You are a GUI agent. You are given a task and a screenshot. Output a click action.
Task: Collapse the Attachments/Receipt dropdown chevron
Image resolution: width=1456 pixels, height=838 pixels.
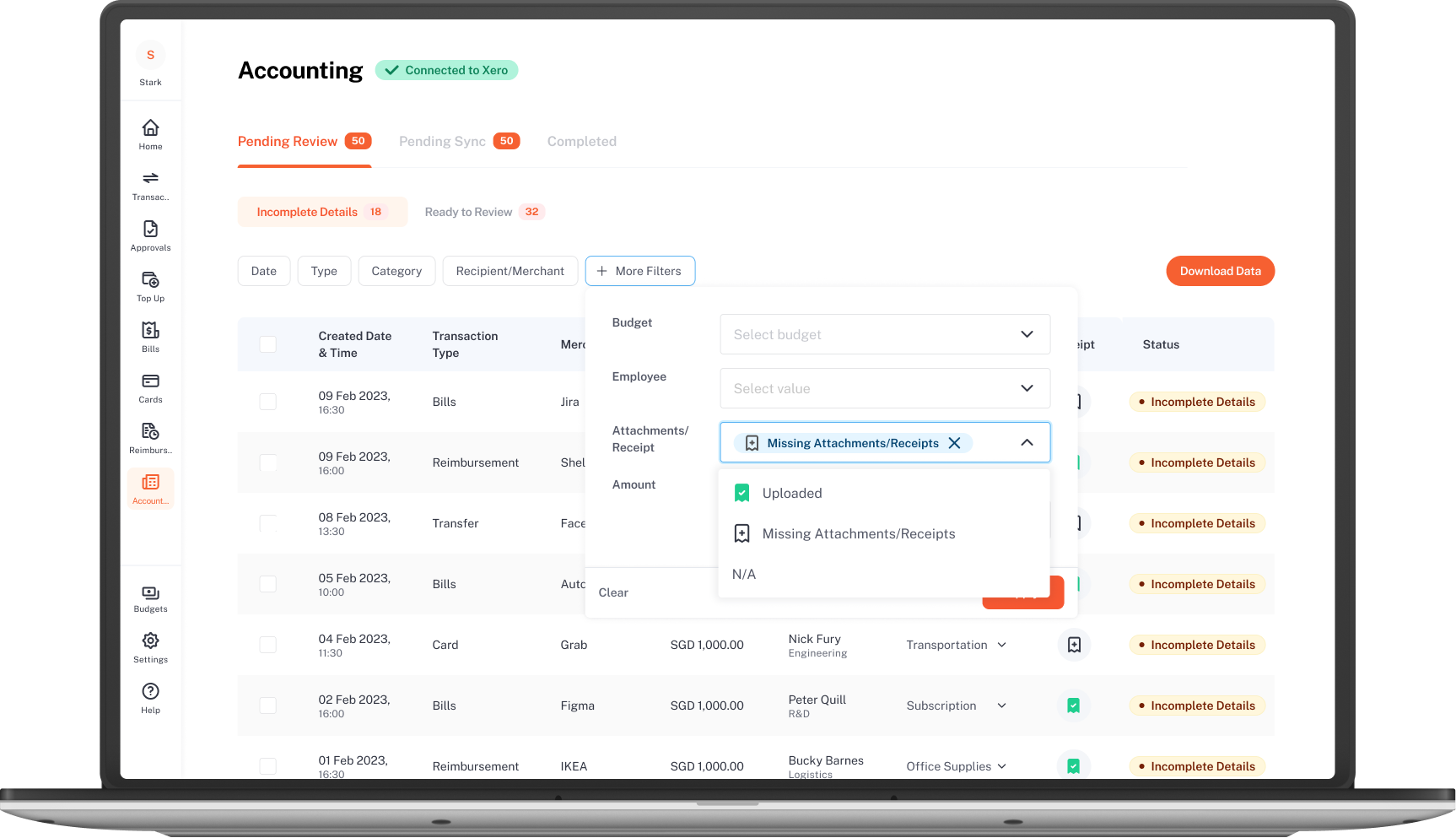point(1027,442)
